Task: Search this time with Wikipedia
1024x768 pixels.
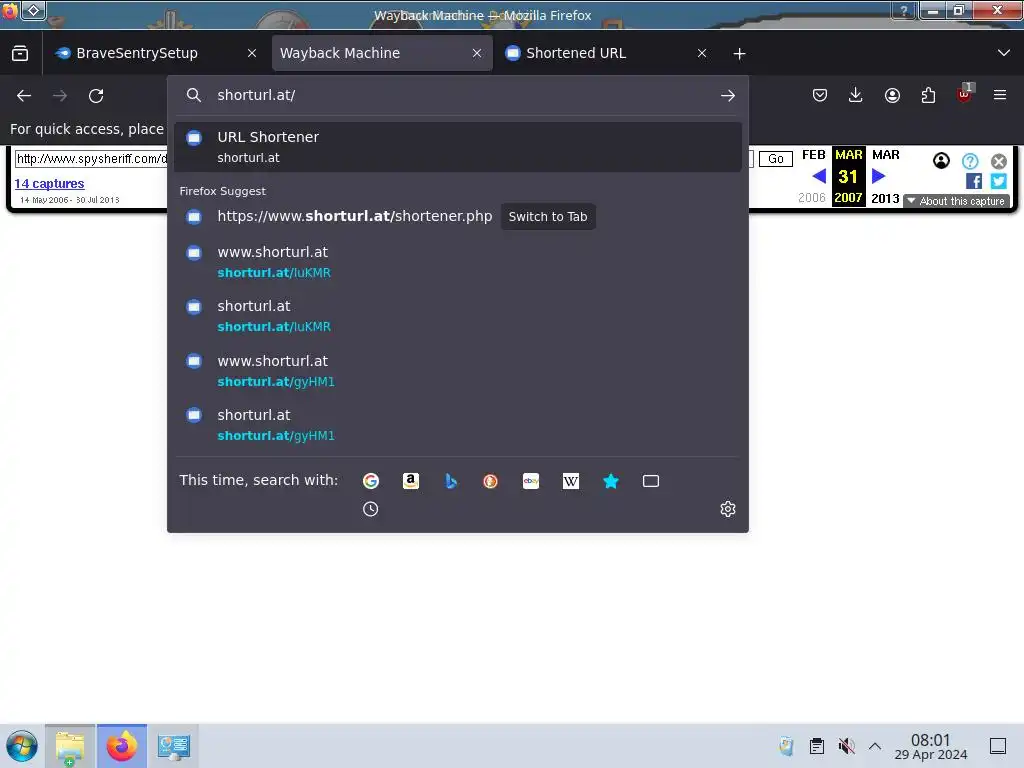Action: (571, 481)
